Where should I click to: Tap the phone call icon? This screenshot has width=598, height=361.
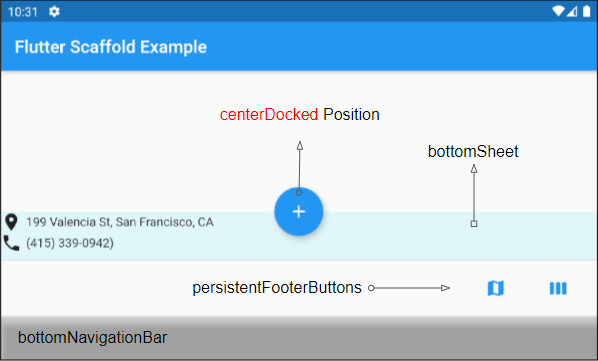(11, 243)
